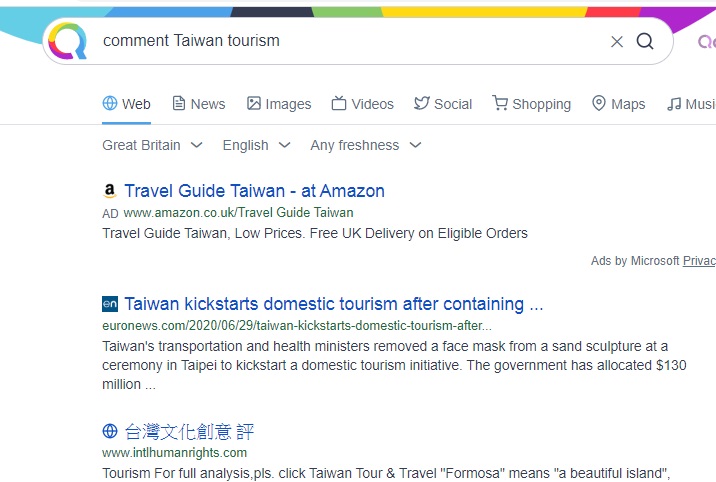Screen dimensions: 716x482
Task: Click the magnifying glass search icon
Action: 645,41
